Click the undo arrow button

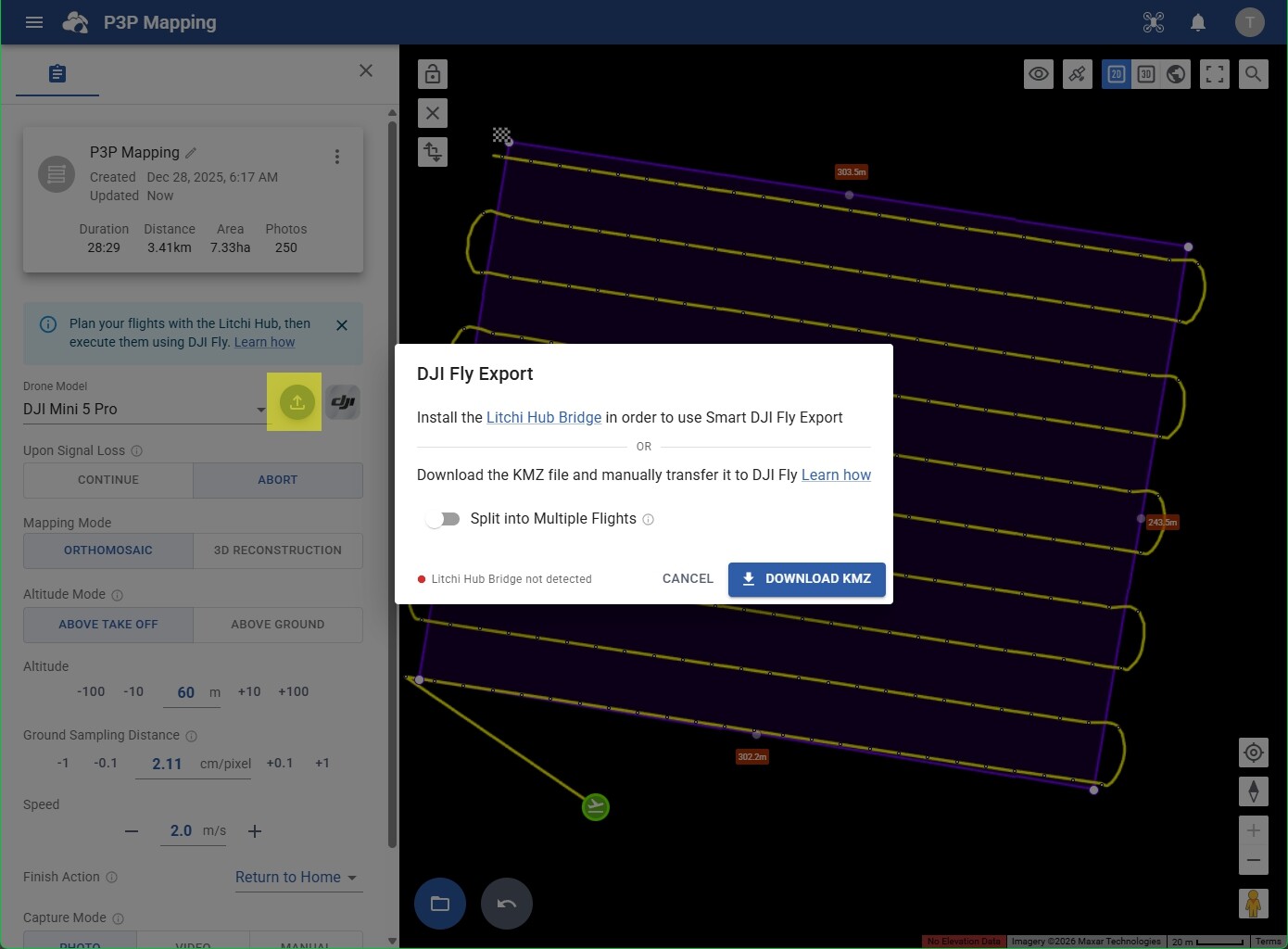pos(507,904)
